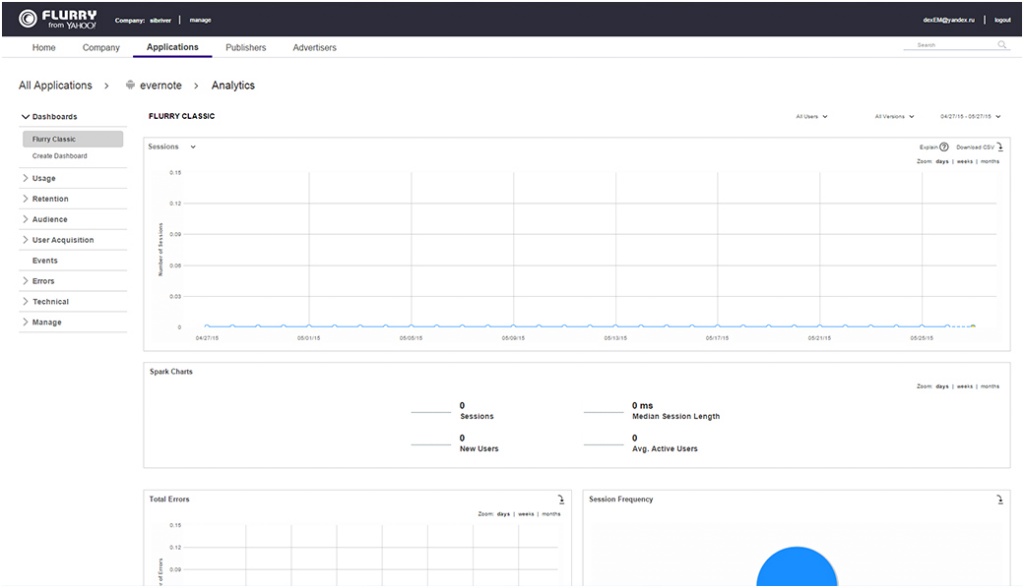Expand the User Acquisition section
The width and height of the screenshot is (1024, 588).
click(x=25, y=240)
